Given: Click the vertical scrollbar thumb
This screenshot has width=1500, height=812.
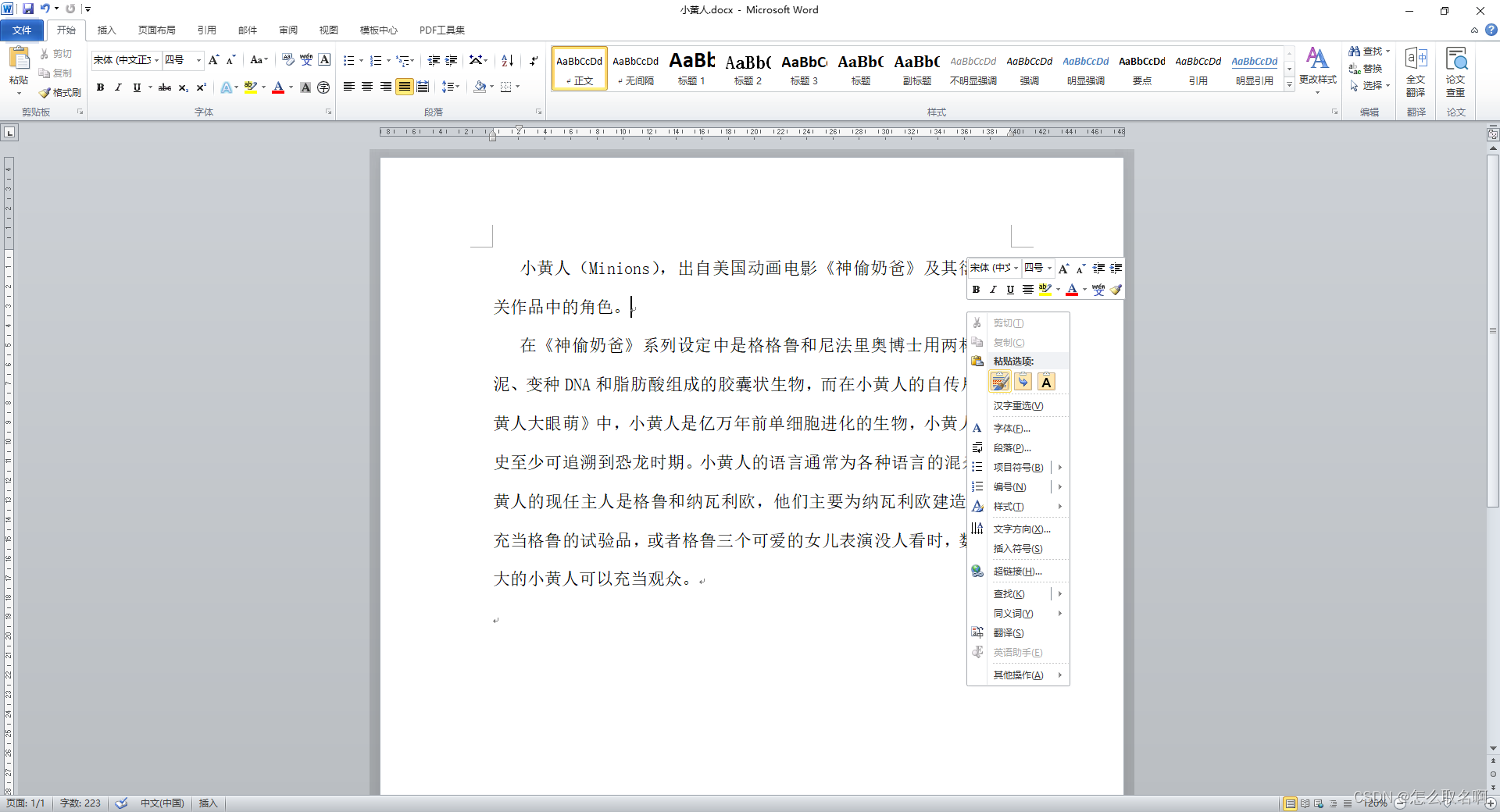Looking at the screenshot, I should (1493, 332).
